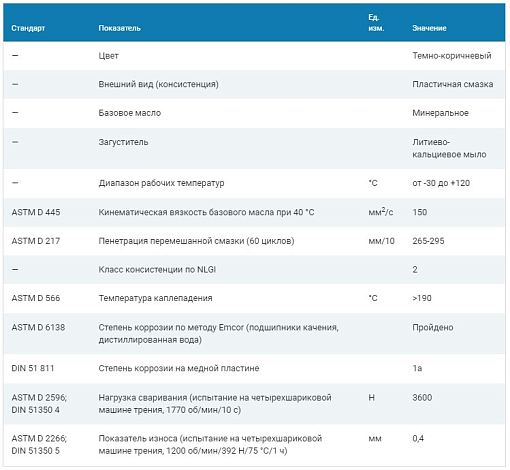Click the Стандарт column header
This screenshot has height=470, width=510.
[28, 28]
